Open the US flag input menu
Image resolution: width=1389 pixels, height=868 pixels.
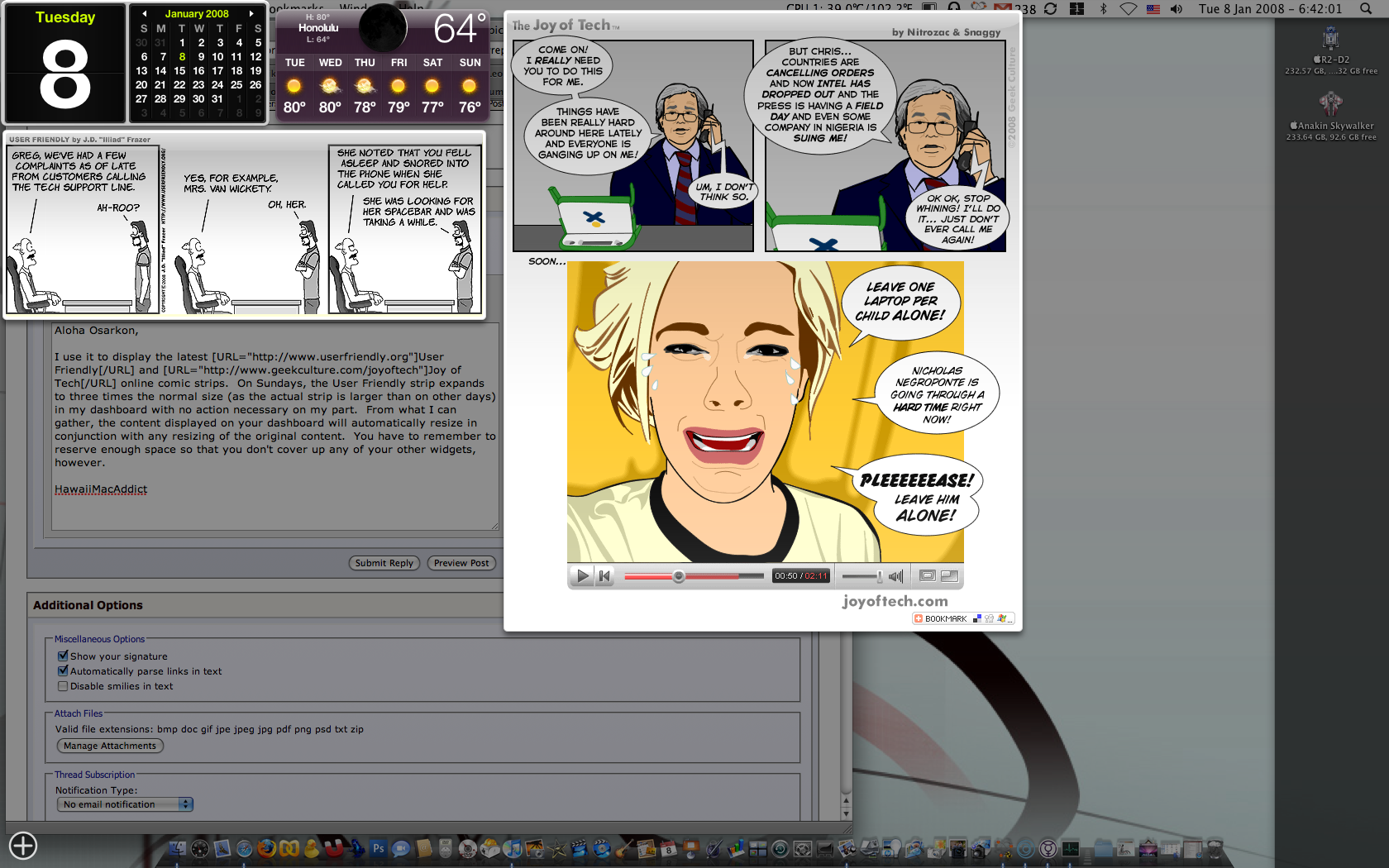(x=1153, y=8)
